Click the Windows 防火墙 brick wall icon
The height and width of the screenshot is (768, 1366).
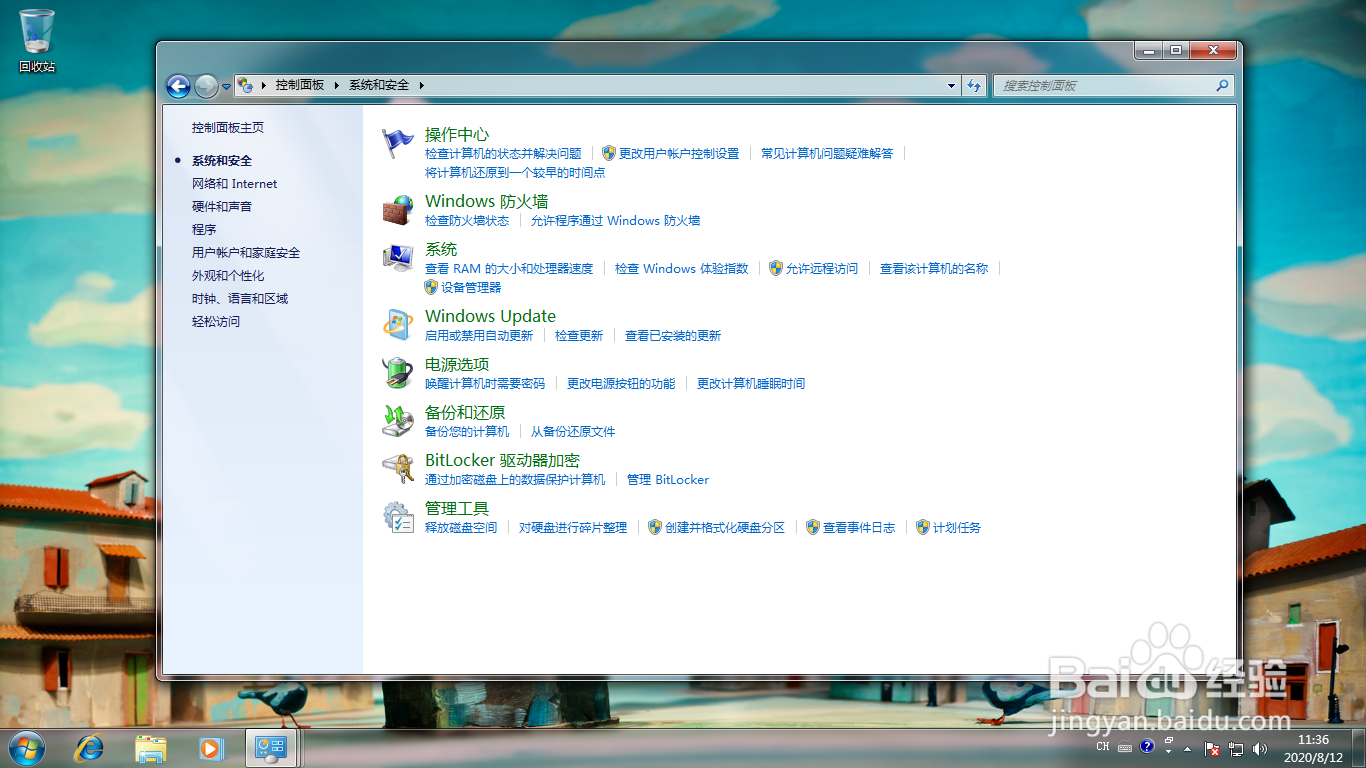tap(398, 210)
